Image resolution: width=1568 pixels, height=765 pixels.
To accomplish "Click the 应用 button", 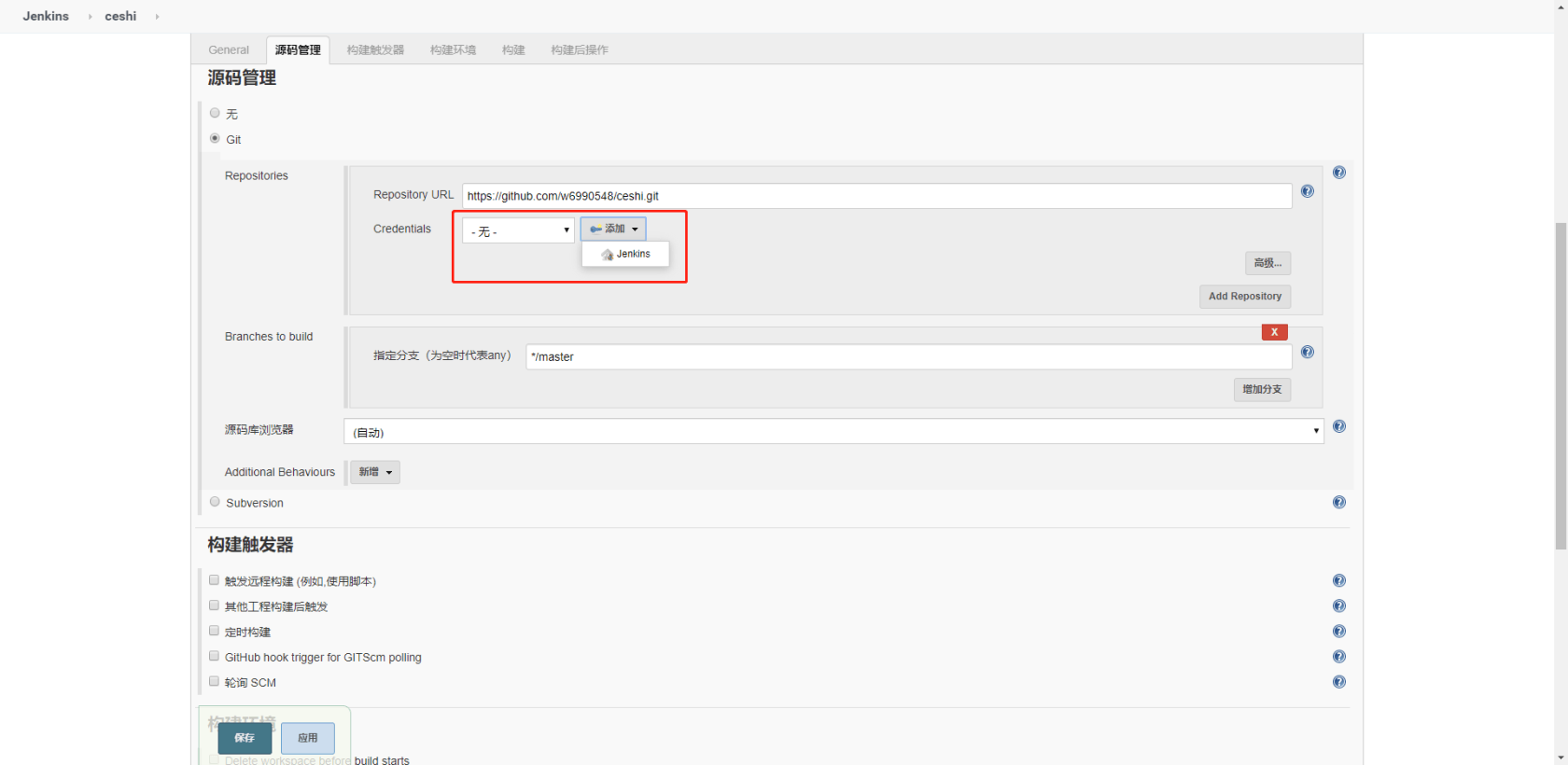I will click(x=308, y=738).
